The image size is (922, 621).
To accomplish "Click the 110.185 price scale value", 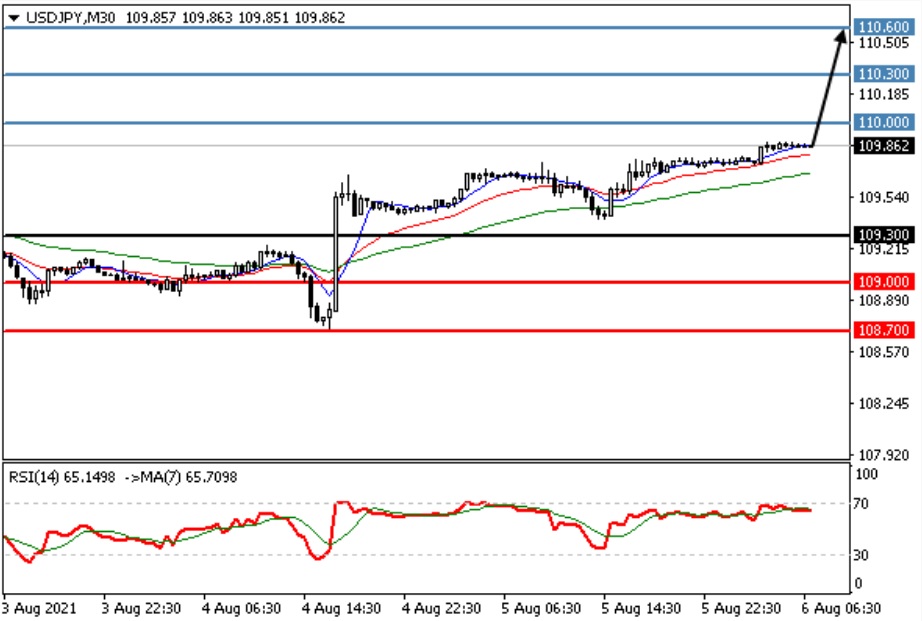I will 884,94.
